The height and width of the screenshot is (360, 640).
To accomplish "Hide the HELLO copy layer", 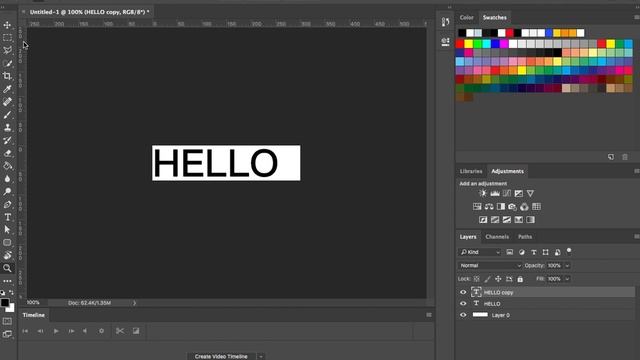I will click(463, 292).
